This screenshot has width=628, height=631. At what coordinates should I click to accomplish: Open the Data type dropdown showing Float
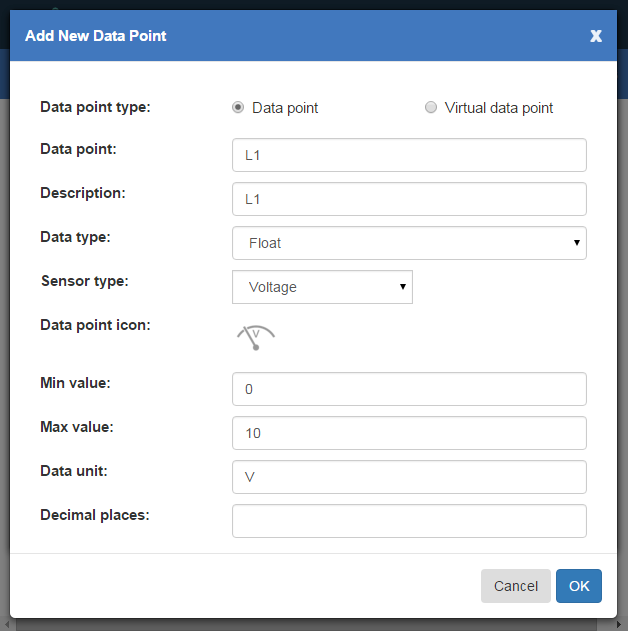tap(409, 243)
